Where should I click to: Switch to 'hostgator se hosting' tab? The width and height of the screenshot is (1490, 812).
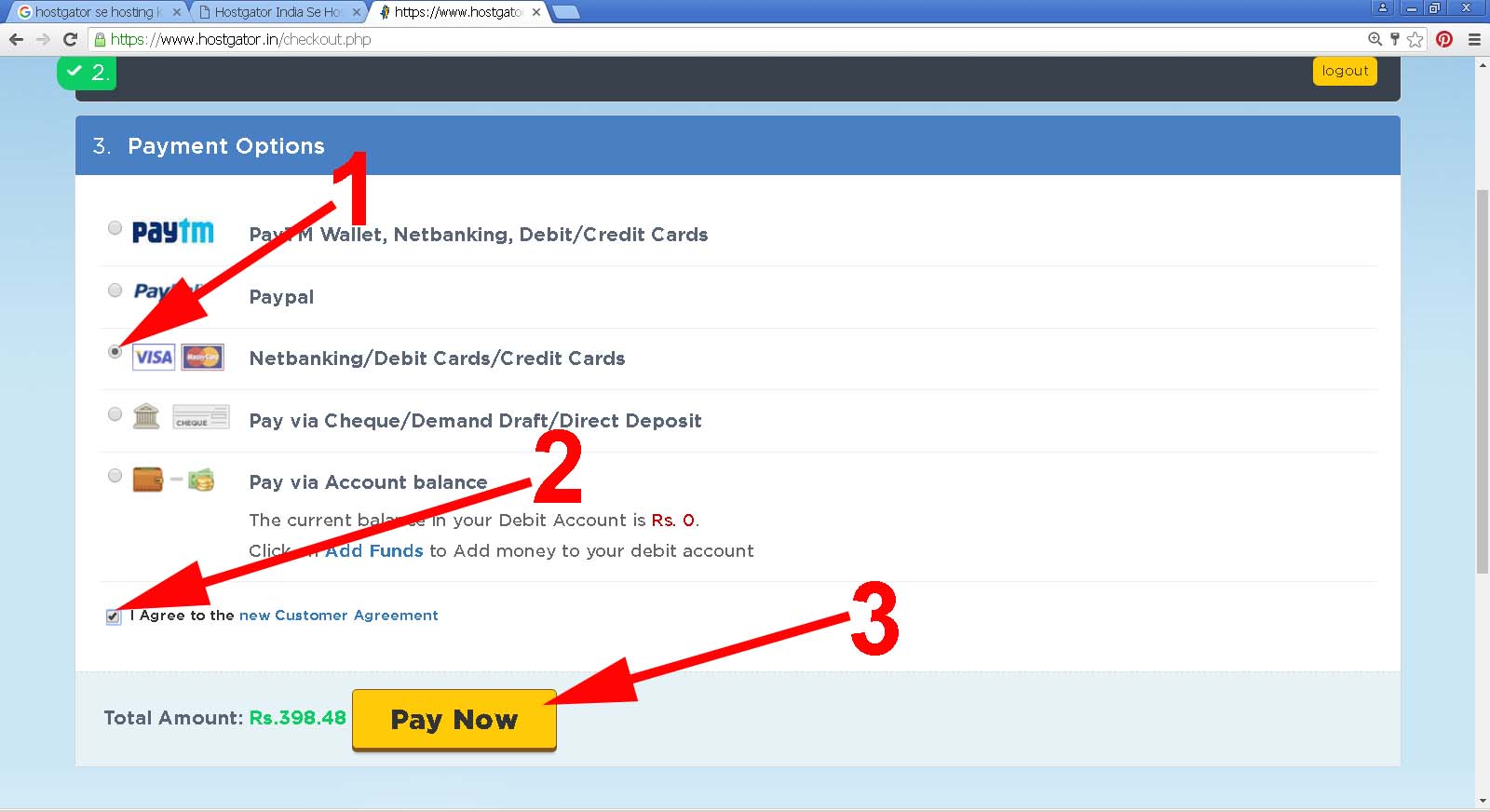pyautogui.click(x=93, y=12)
